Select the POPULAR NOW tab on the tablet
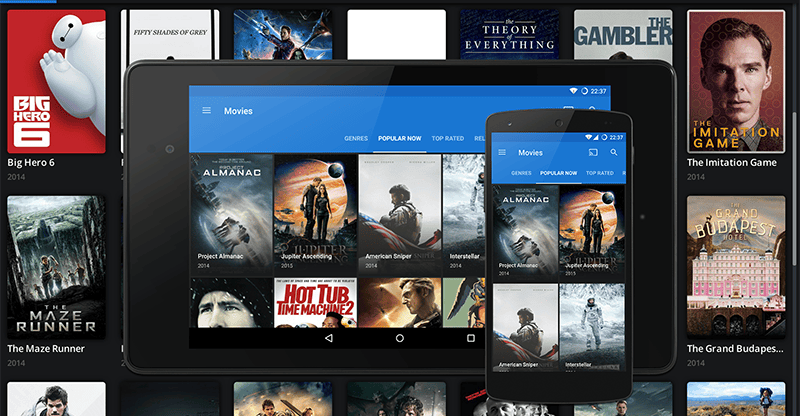 (399, 138)
